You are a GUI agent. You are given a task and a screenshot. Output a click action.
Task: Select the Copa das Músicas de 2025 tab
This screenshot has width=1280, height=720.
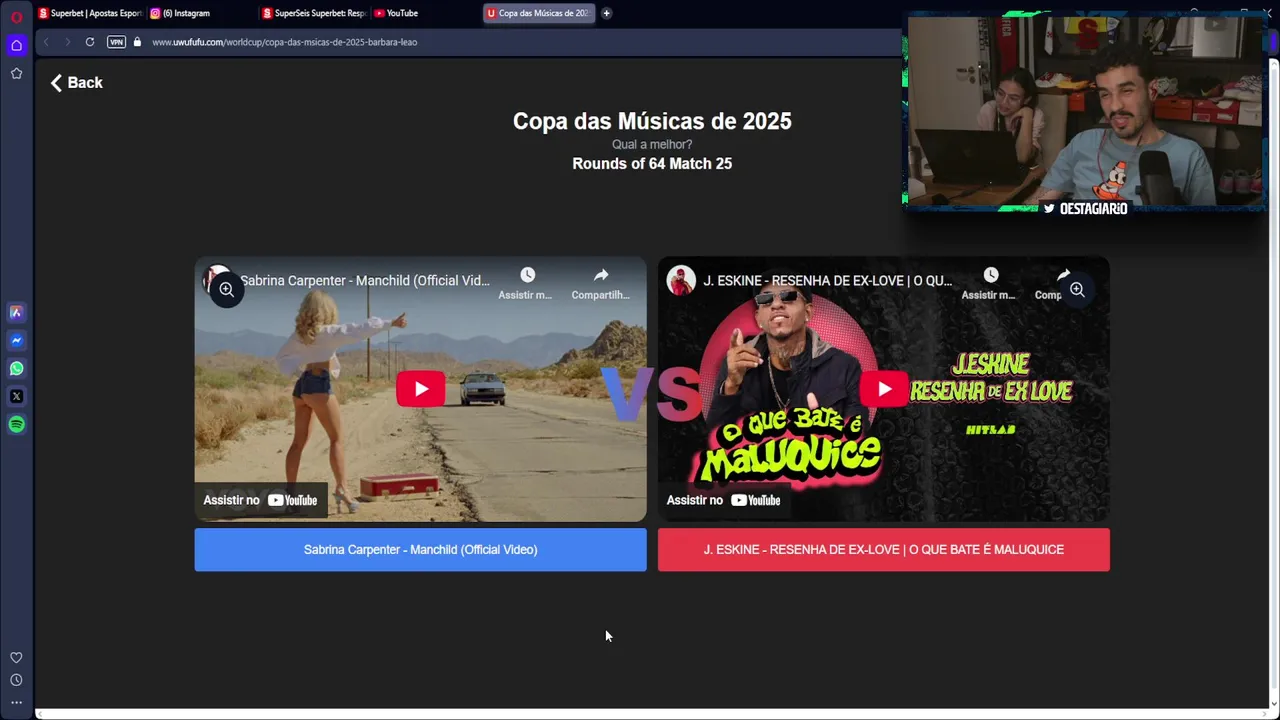(x=540, y=13)
